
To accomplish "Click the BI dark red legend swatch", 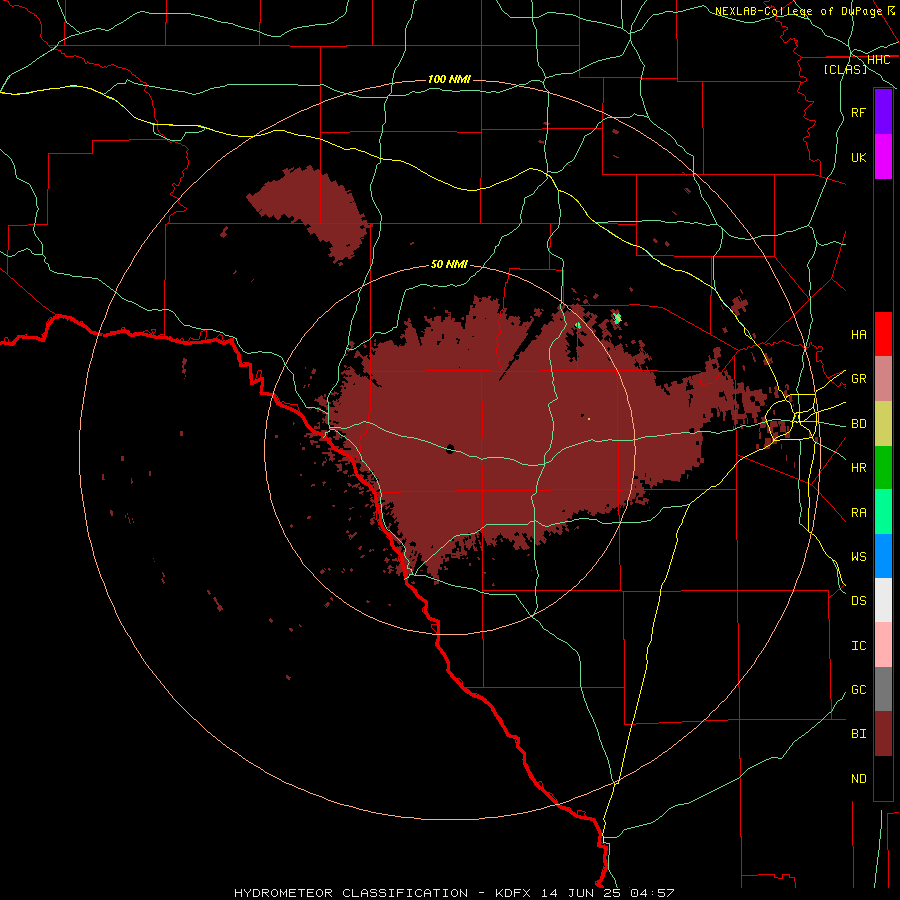I will coord(883,734).
